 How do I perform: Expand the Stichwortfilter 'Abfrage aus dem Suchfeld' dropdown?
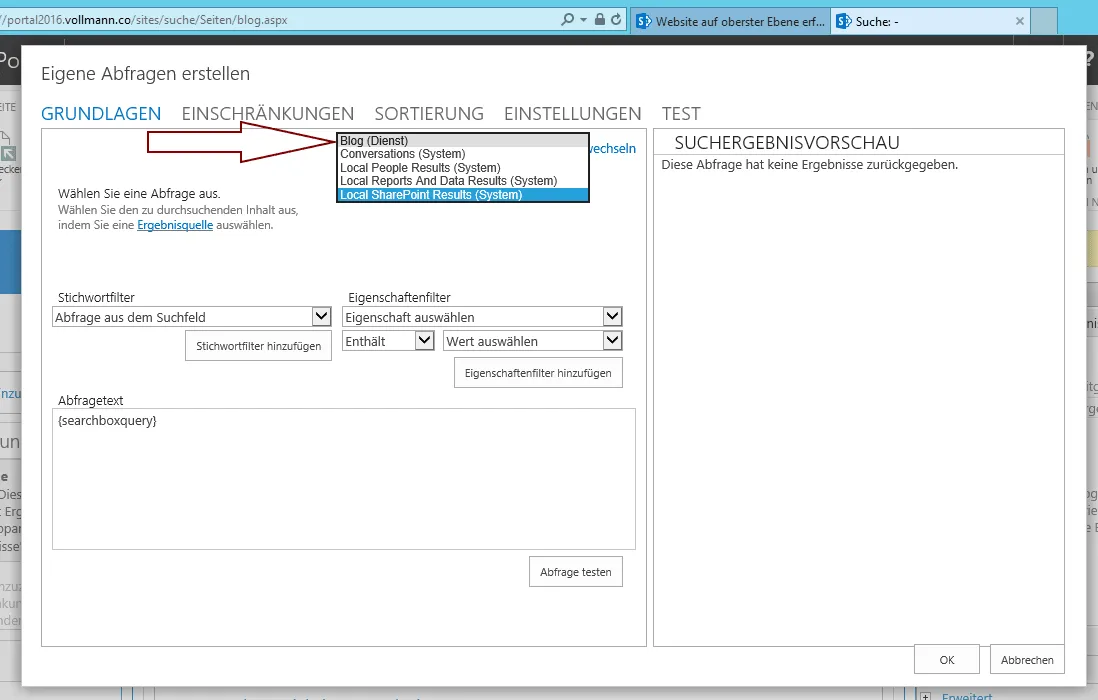pos(191,317)
